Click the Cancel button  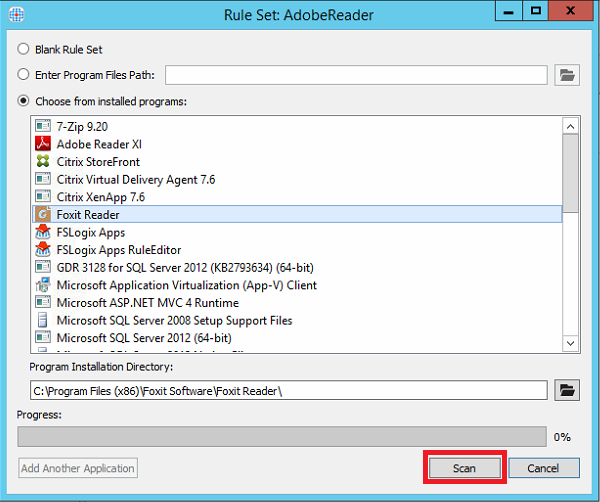click(x=544, y=468)
